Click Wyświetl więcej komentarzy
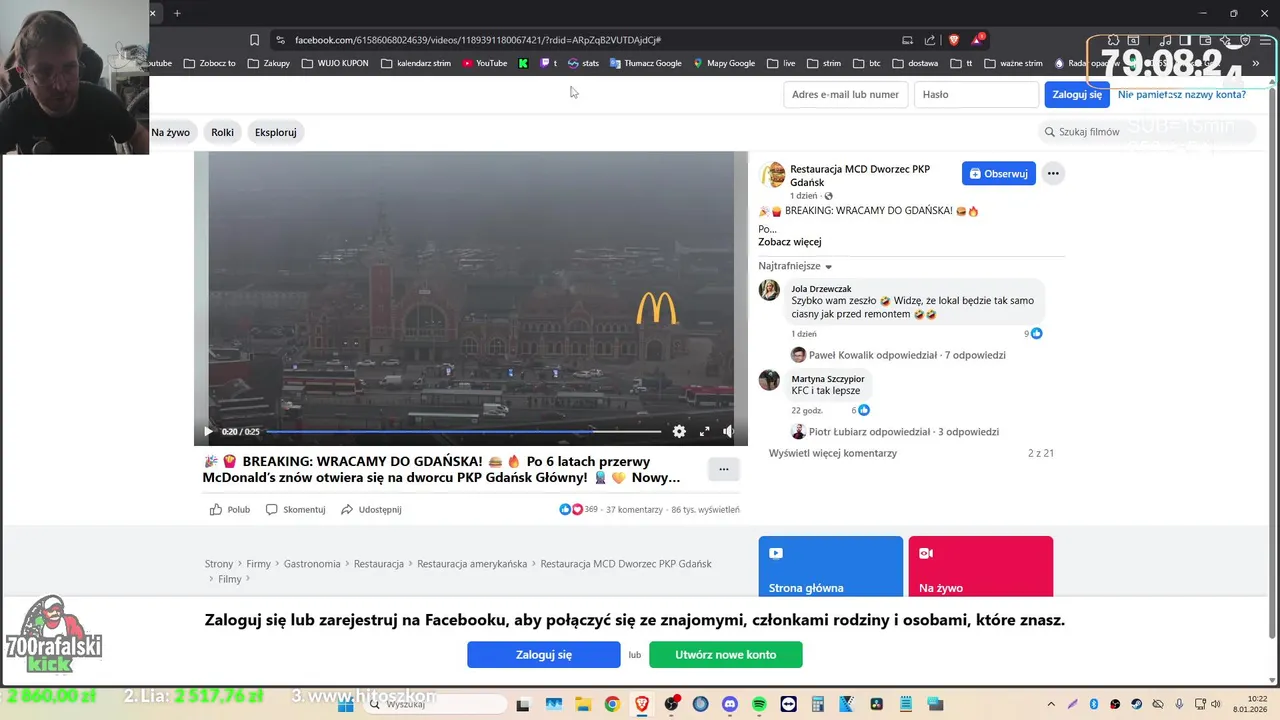Image resolution: width=1280 pixels, height=720 pixels. (x=833, y=453)
